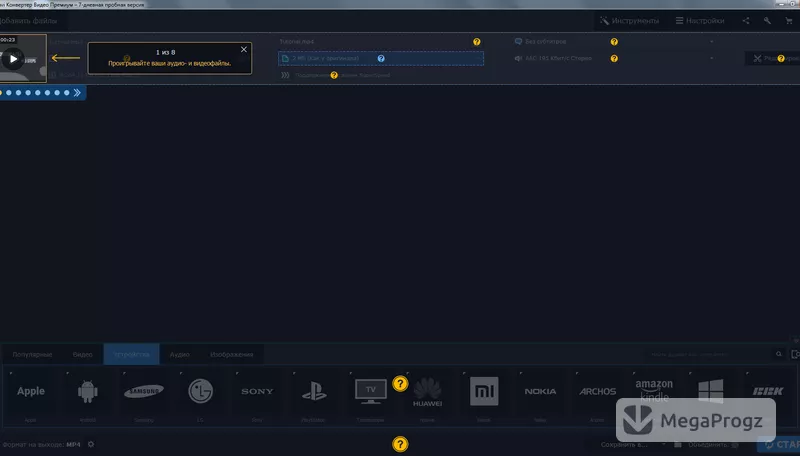Click the wrench icon in the top bar
Image resolution: width=800 pixels, height=456 pixels.
click(767, 21)
